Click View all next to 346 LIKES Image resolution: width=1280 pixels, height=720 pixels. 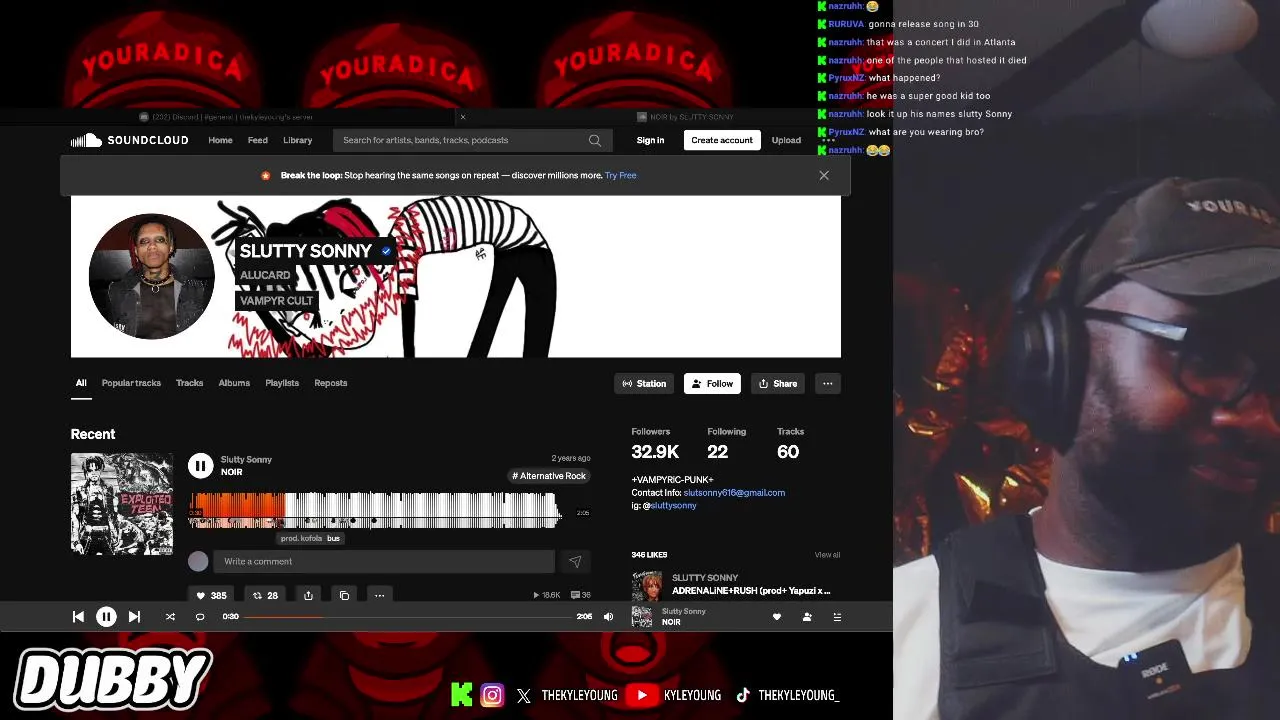click(827, 555)
